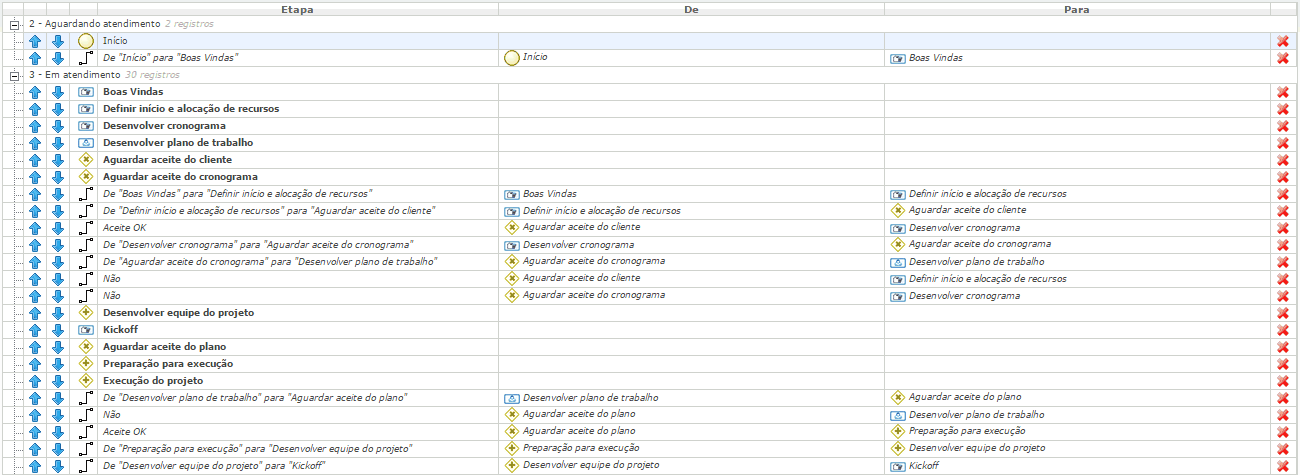Select the Definir início e alocação de recursos stage
This screenshot has width=1300, height=475.
pos(191,109)
